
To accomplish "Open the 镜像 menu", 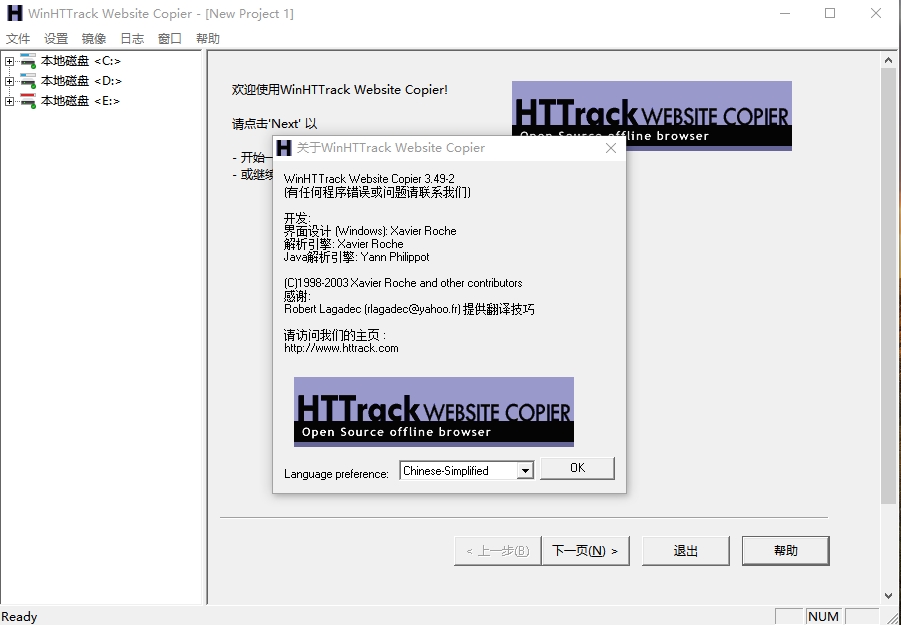I will pos(94,38).
